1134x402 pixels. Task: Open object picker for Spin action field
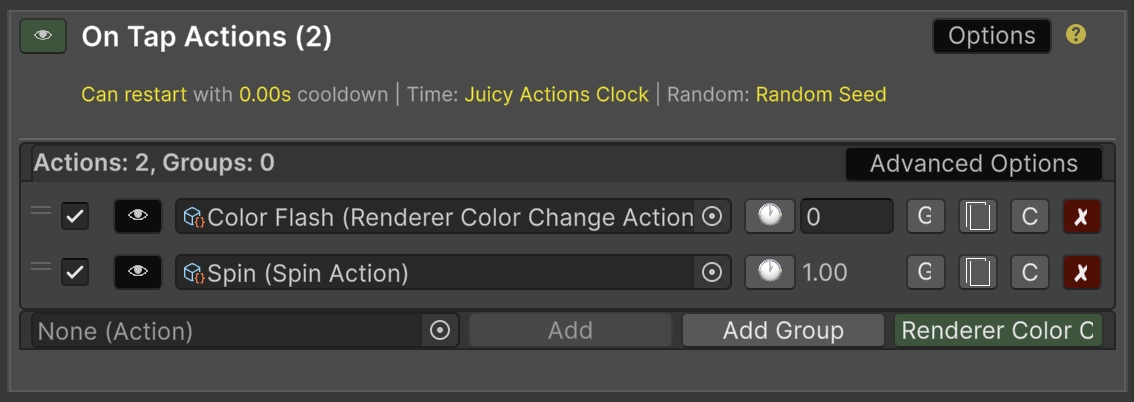[x=712, y=272]
